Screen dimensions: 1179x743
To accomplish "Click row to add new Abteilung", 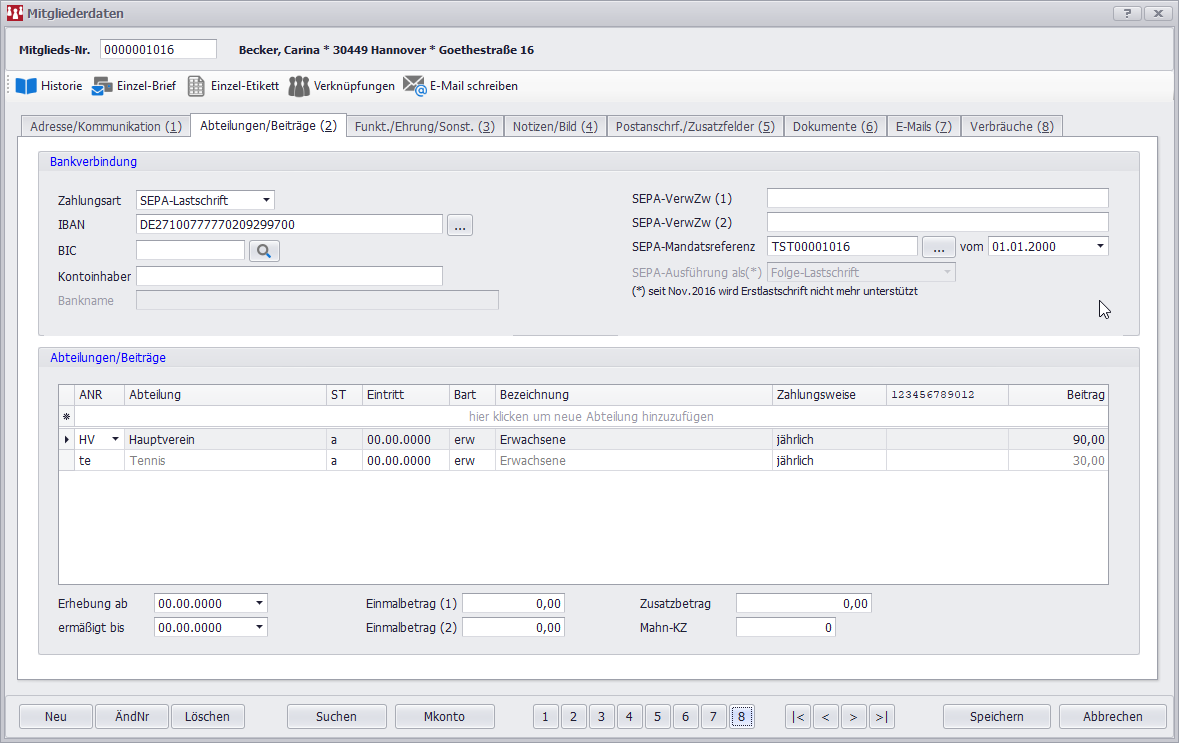I will [591, 416].
